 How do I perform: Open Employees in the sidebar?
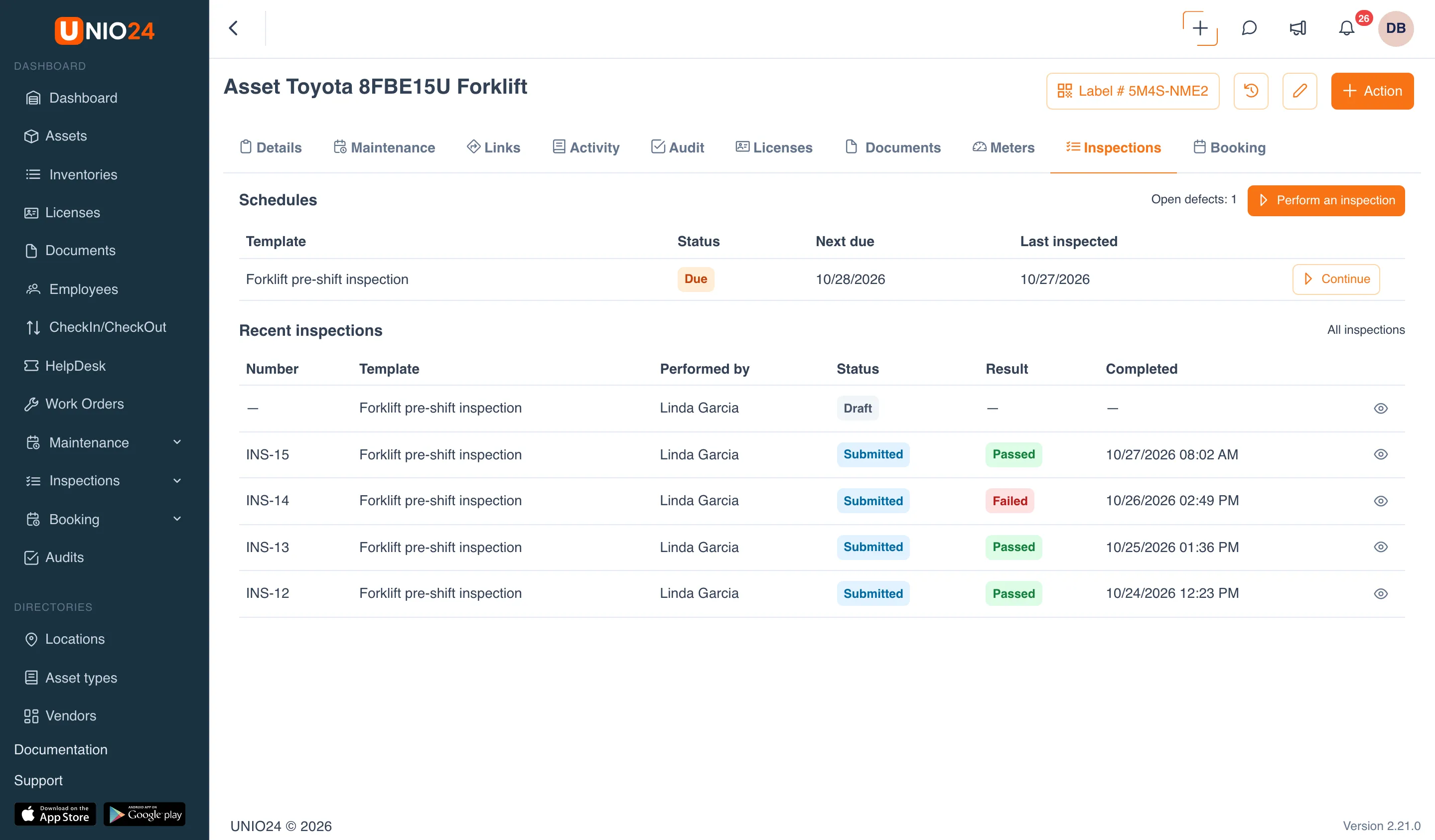(x=72, y=289)
